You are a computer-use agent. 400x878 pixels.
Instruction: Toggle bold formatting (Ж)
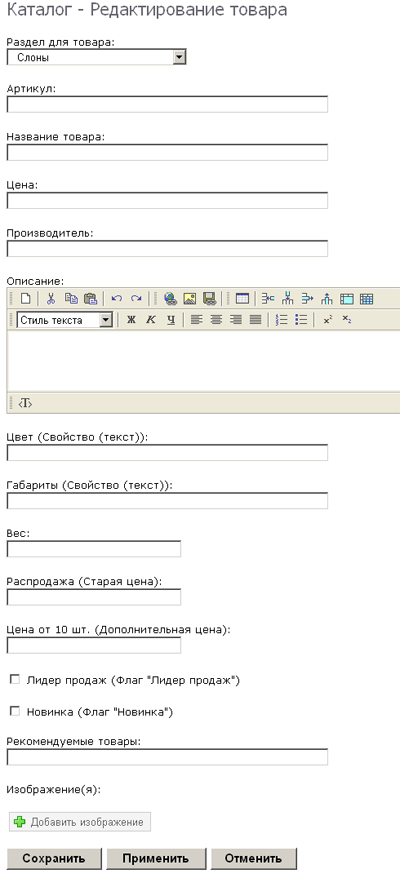[131, 320]
